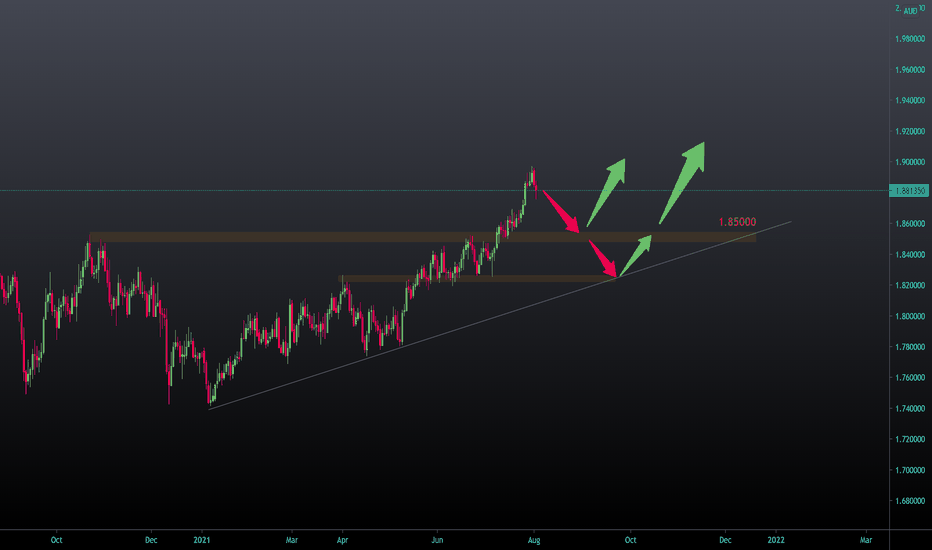Click the 1.780000 price axis label
This screenshot has width=932, height=550.
(910, 347)
